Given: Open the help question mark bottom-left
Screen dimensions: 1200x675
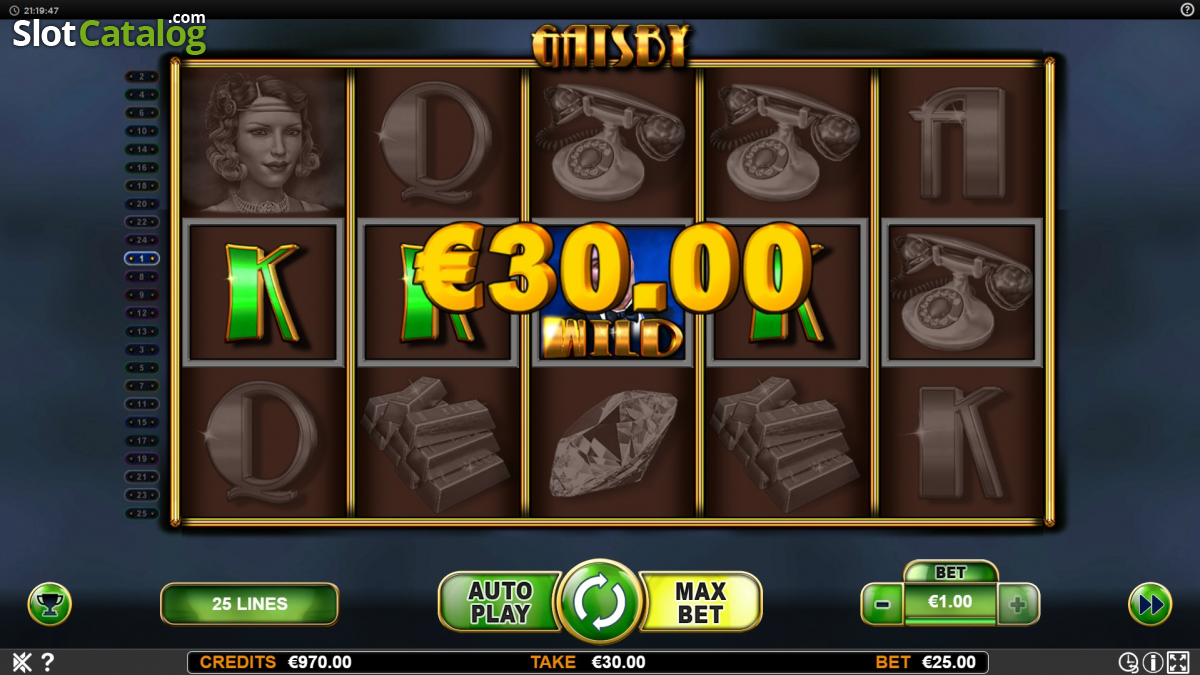Looking at the screenshot, I should pyautogui.click(x=47, y=662).
